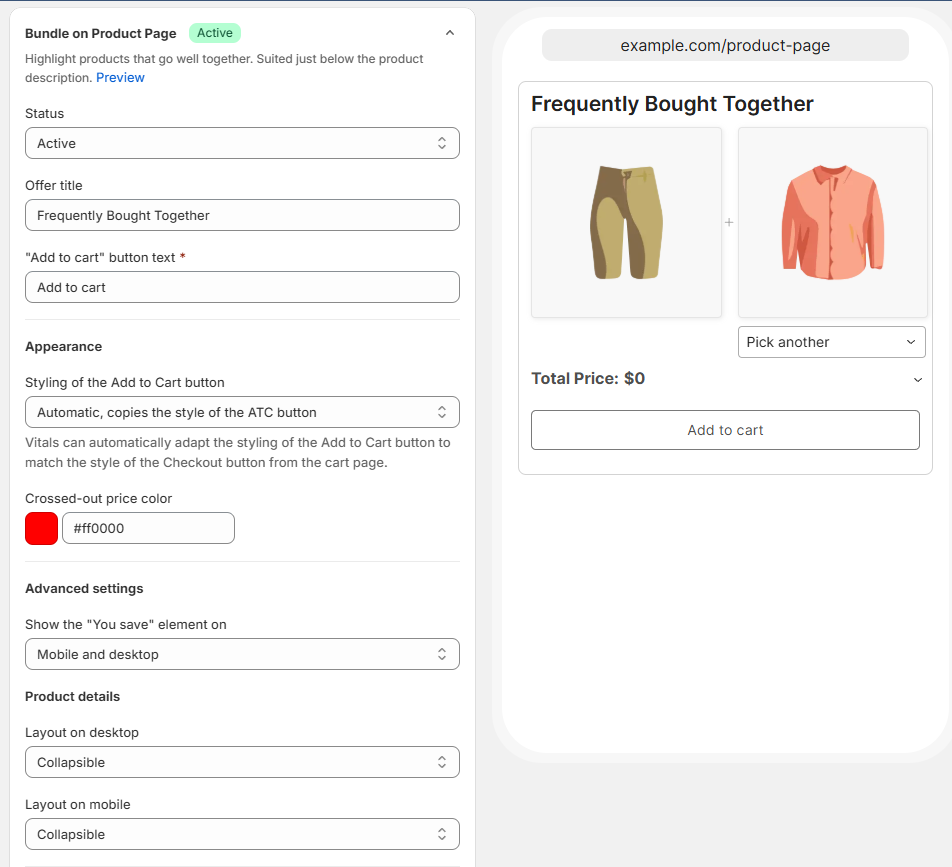
Task: Click the Add to cart button text field
Action: coord(242,287)
